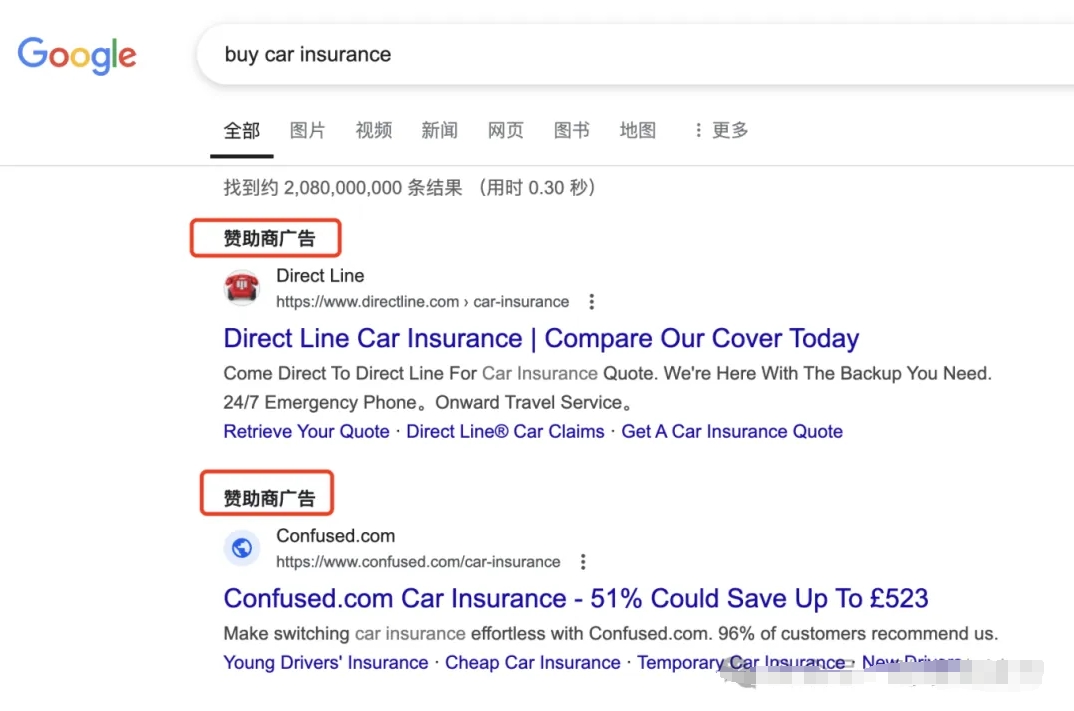This screenshot has height=711, width=1074.
Task: Open the 地图 tab
Action: [x=637, y=130]
